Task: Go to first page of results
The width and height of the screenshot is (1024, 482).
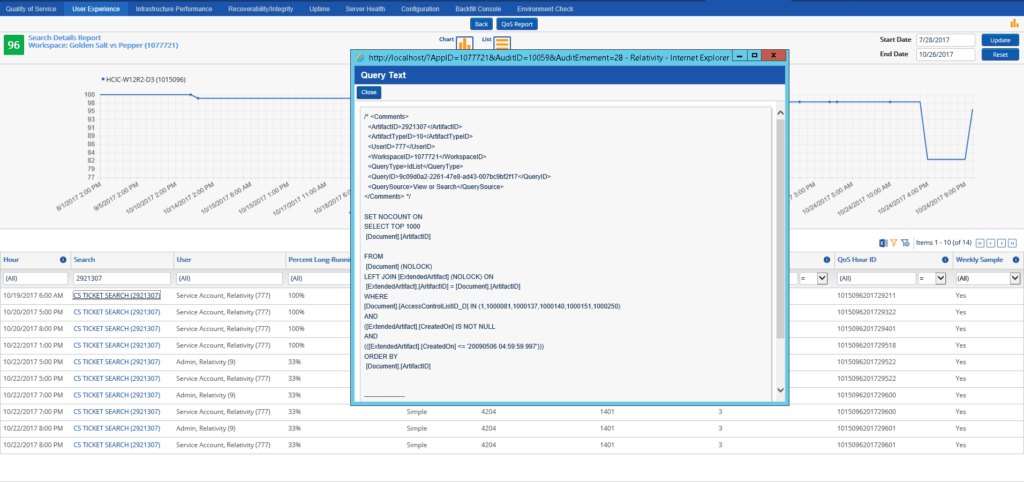Action: coord(980,243)
